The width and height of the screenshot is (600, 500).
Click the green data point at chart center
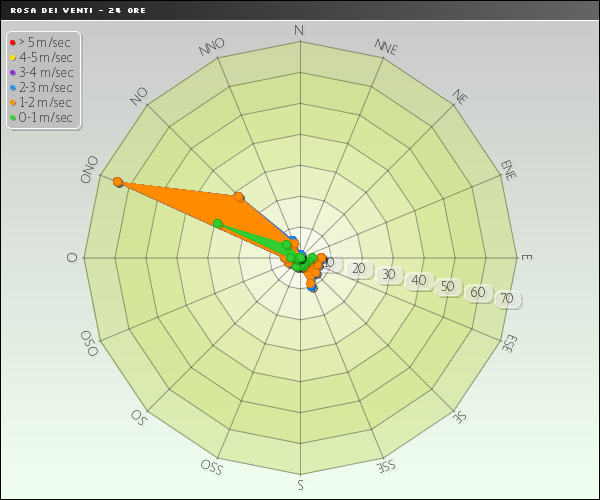tap(301, 259)
